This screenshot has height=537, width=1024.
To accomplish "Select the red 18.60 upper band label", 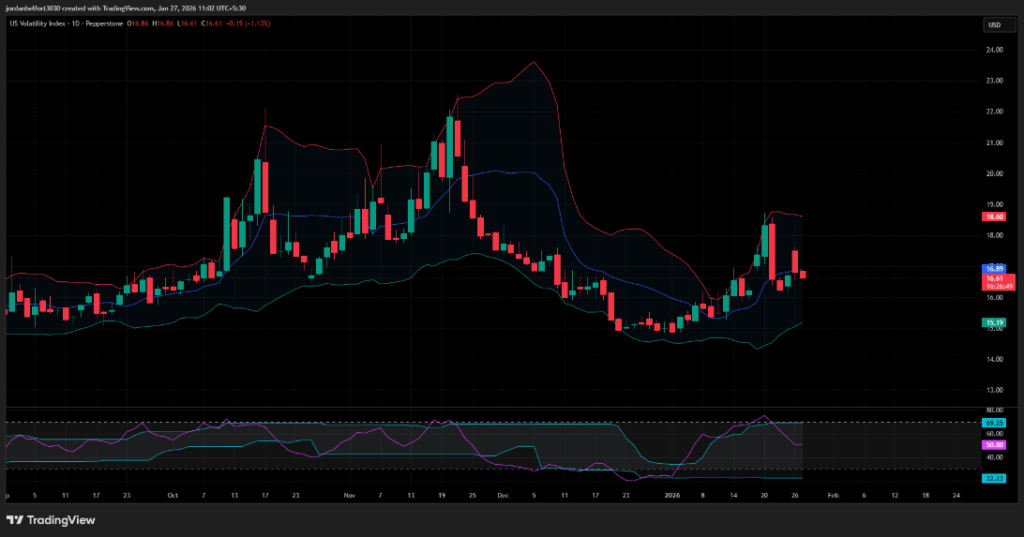I will [994, 216].
